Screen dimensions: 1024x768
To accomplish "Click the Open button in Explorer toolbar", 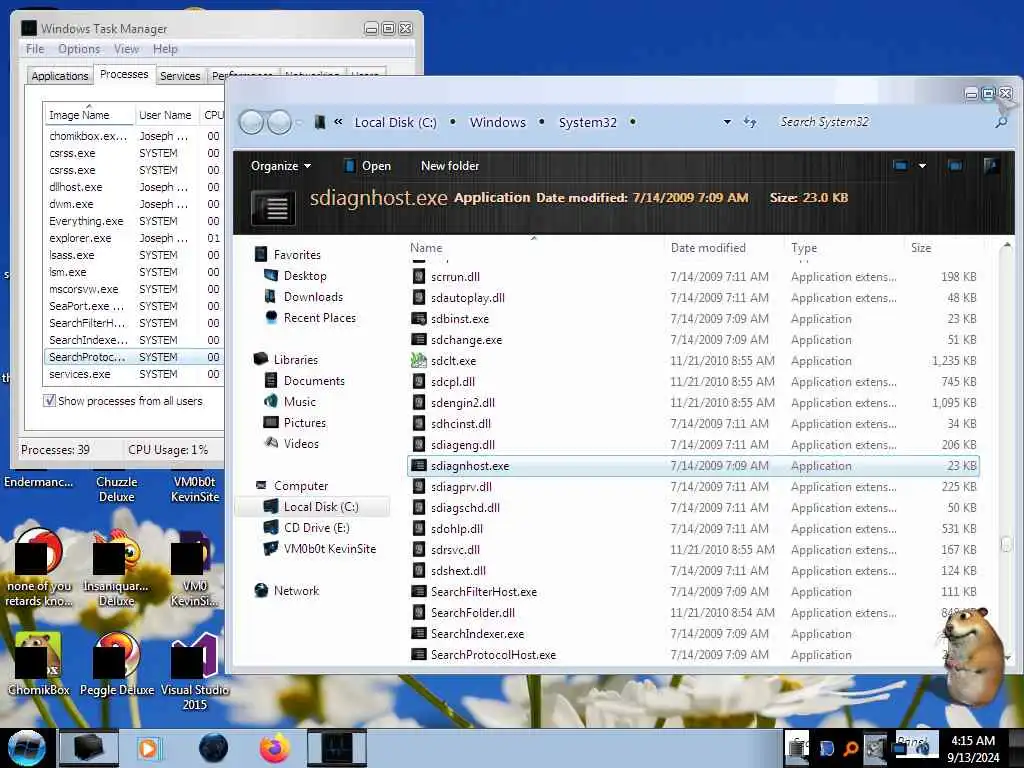I will (x=367, y=166).
